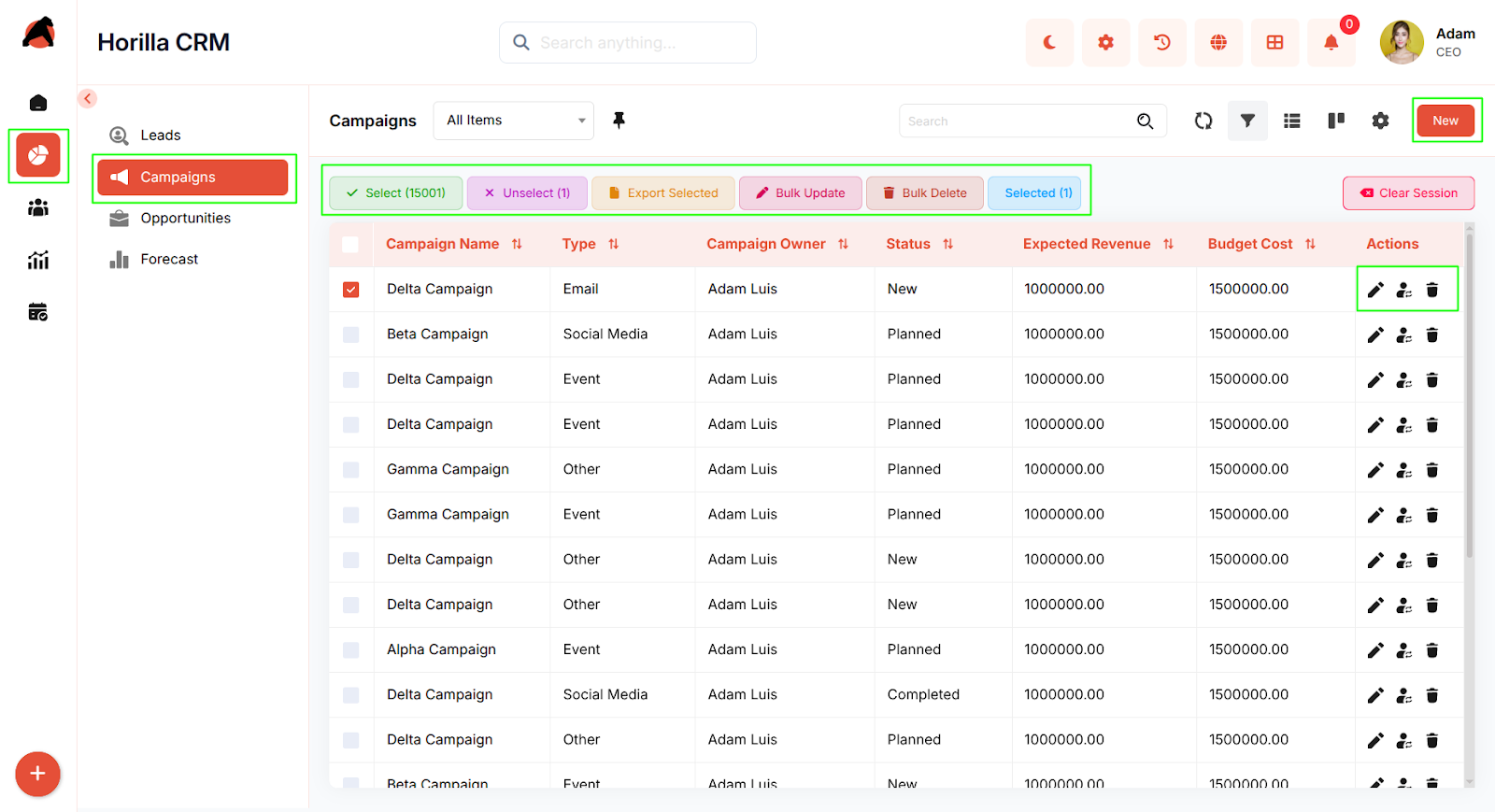Image resolution: width=1495 pixels, height=812 pixels.
Task: Uncheck the first Delta Campaign checkbox
Action: (x=351, y=290)
